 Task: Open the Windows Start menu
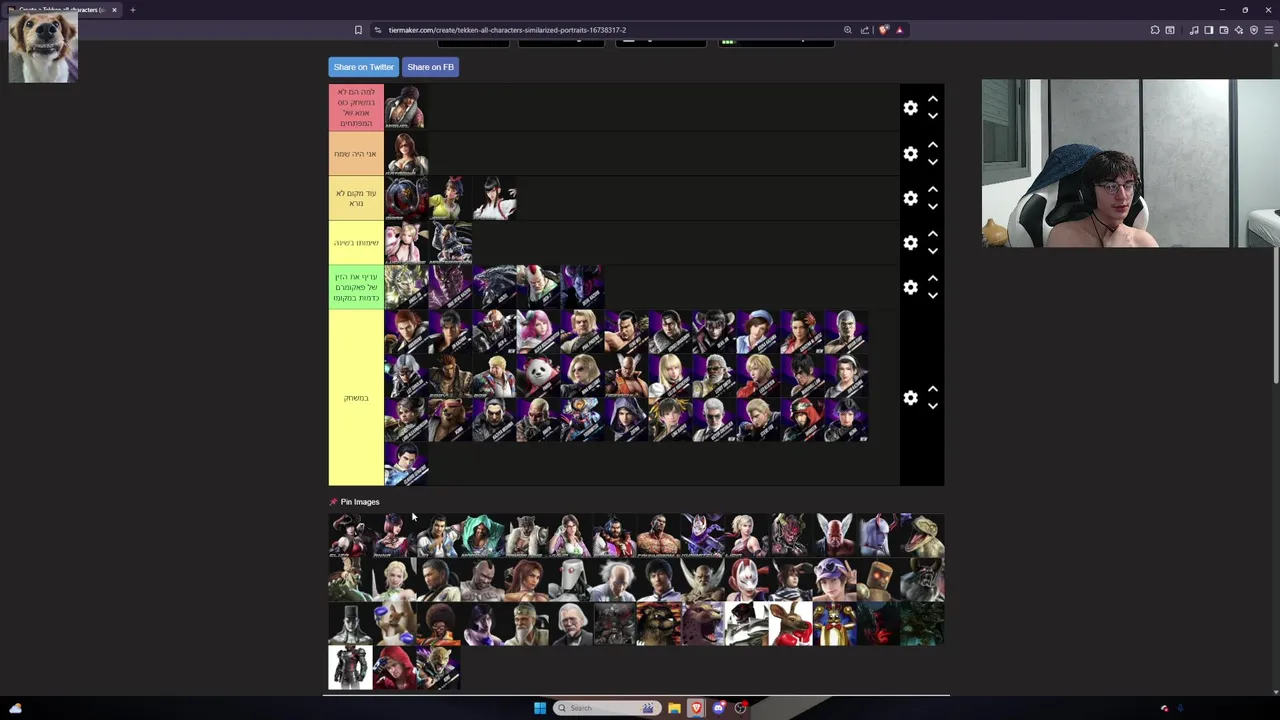[540, 708]
